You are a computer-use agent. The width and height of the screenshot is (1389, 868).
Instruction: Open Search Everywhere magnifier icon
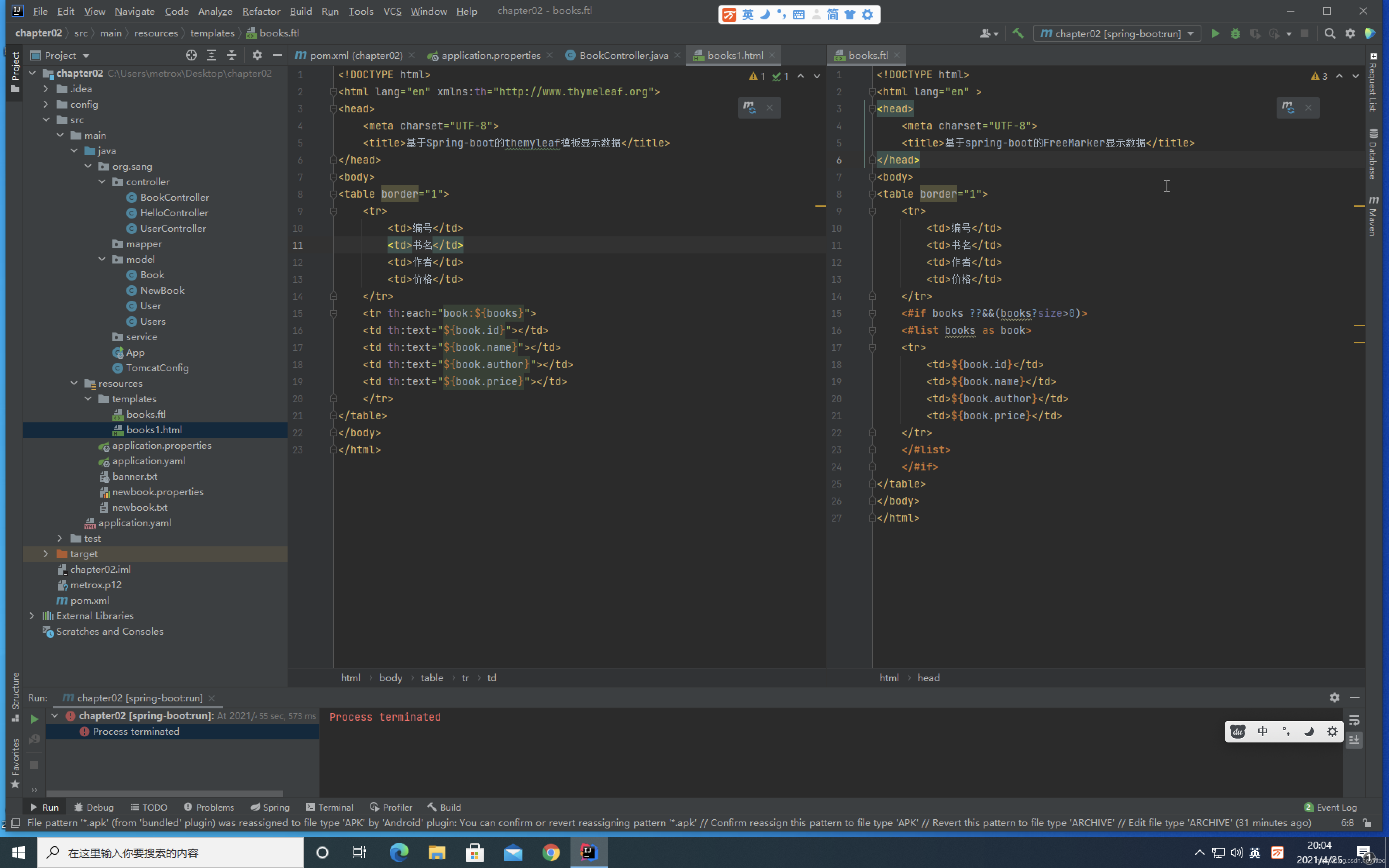click(x=1329, y=33)
